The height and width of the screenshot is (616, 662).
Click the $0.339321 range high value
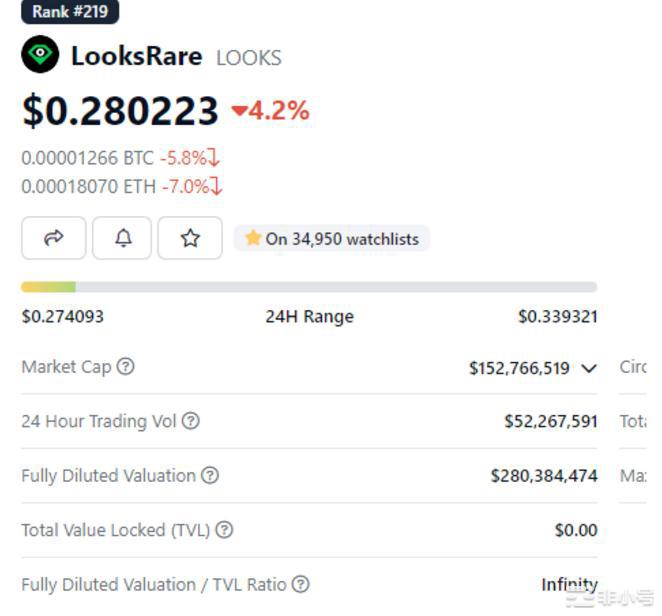[x=557, y=317]
